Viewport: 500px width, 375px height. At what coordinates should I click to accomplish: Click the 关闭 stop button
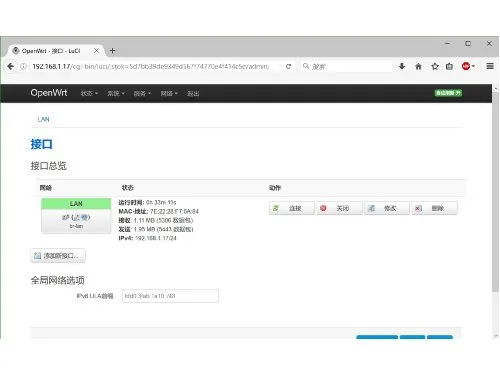pos(339,208)
